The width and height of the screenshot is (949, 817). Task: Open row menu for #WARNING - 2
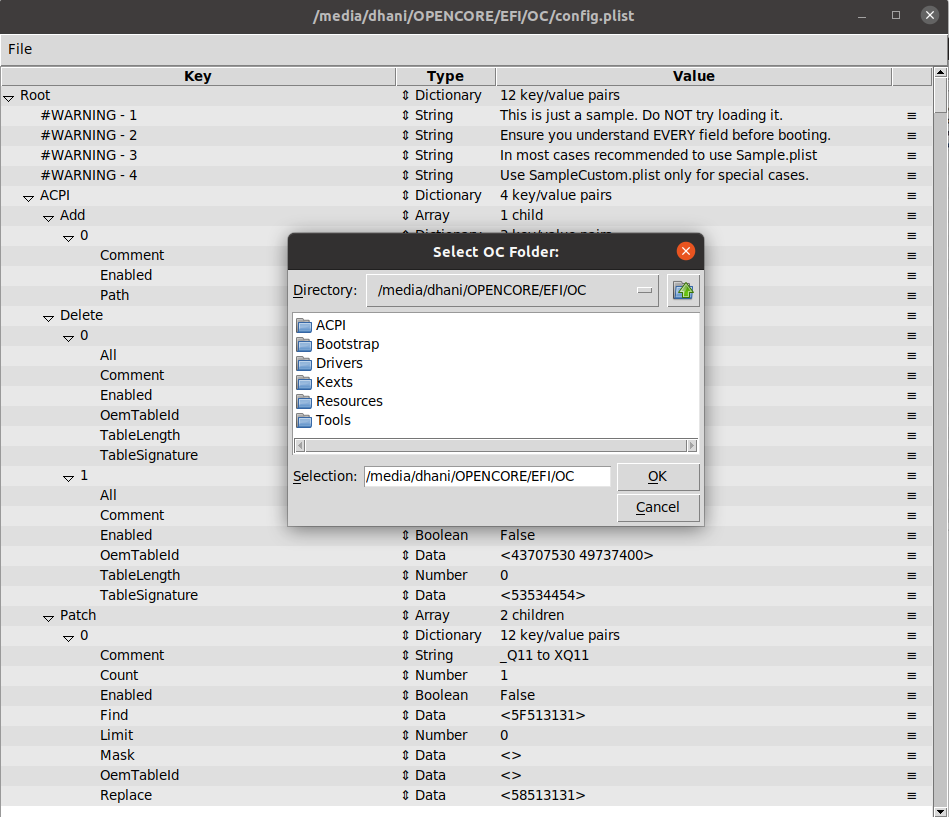911,136
